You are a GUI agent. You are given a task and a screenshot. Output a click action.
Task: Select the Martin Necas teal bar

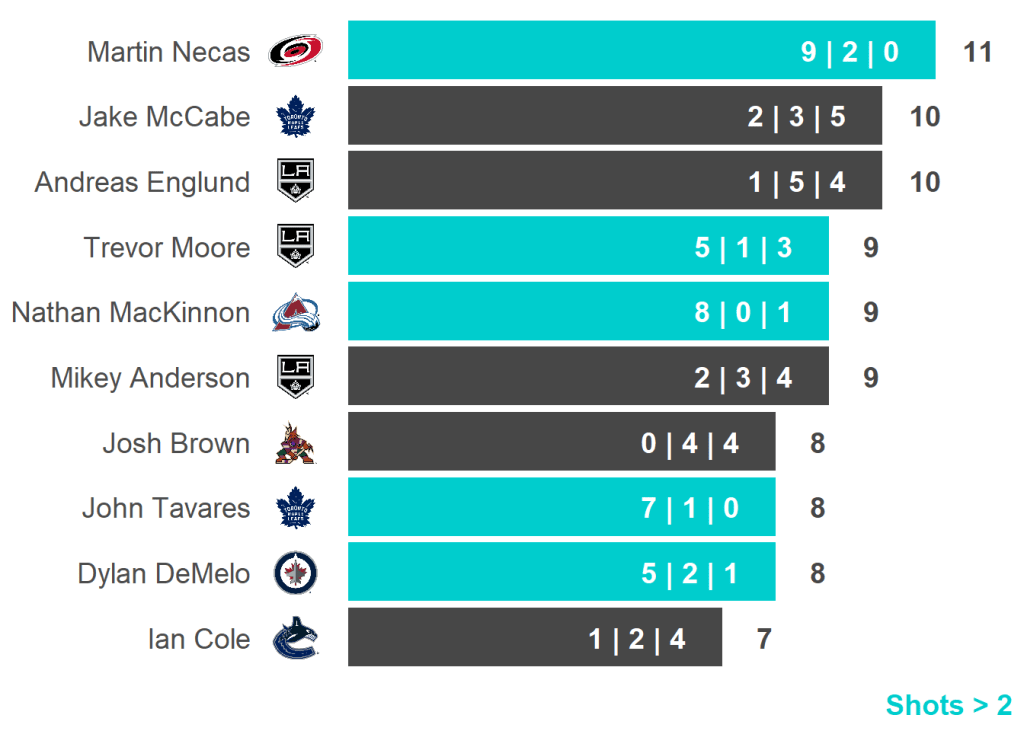pyautogui.click(x=640, y=51)
